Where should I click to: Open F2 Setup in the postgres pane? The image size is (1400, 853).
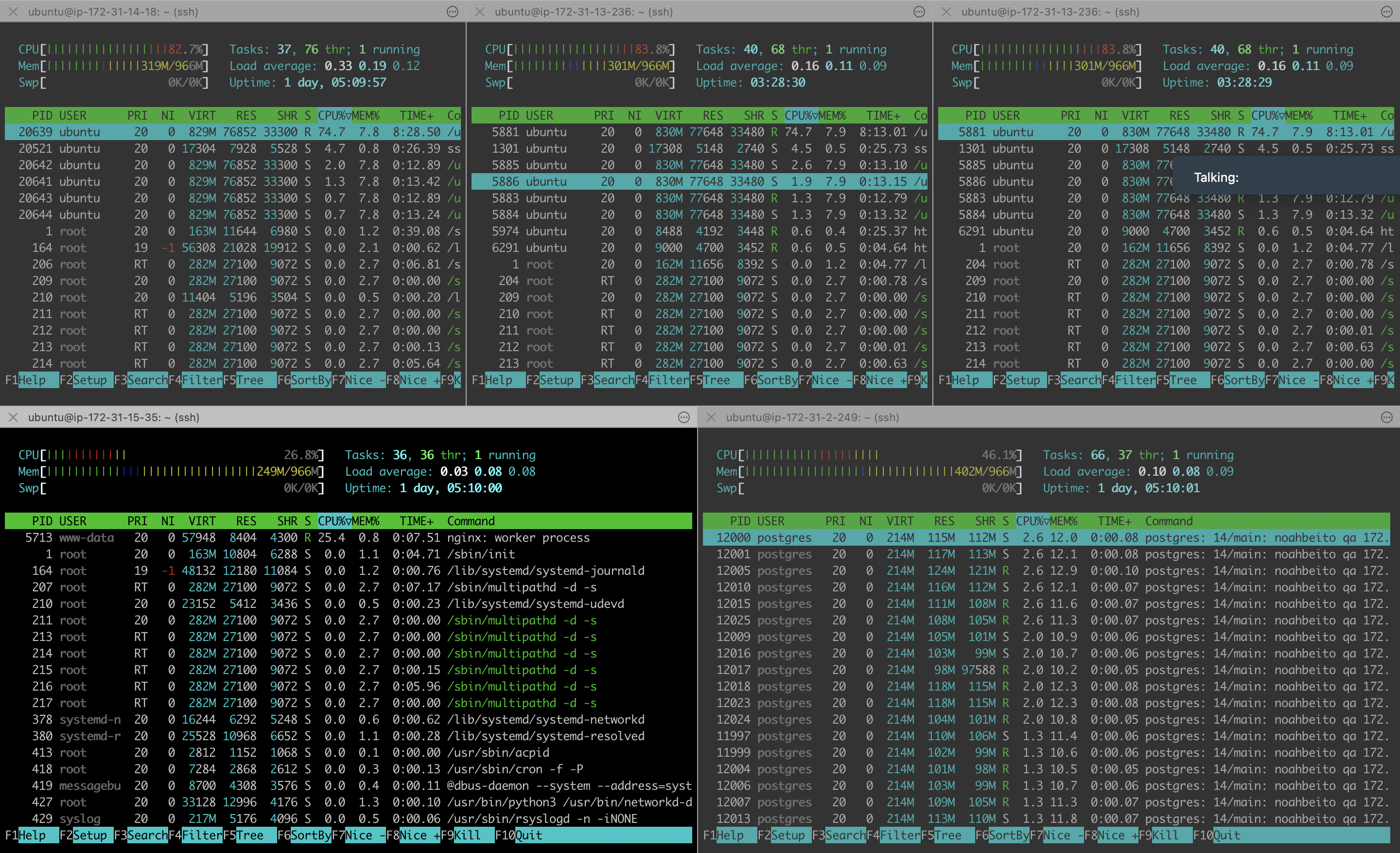coord(787,835)
